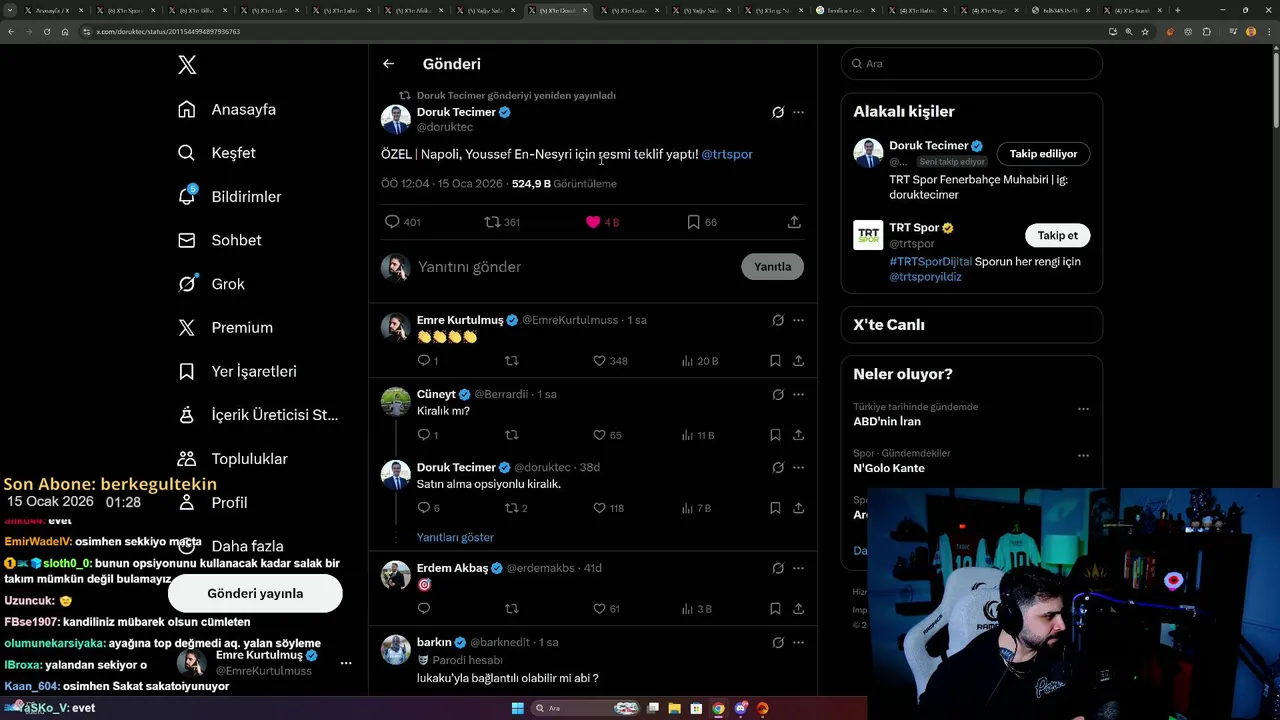Share the main post

[x=794, y=222]
